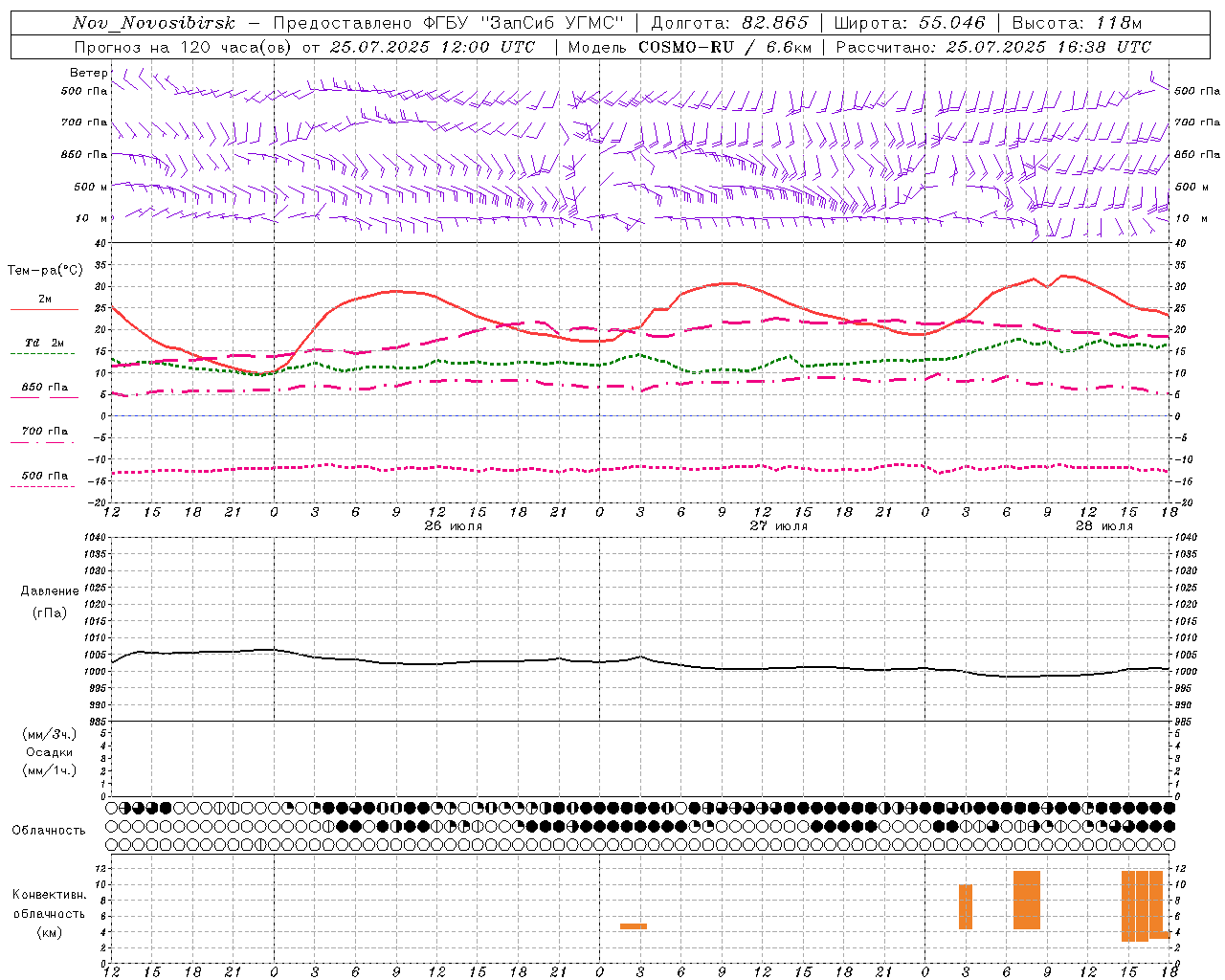Click '700 гПа' entry in temperature legend

[45, 432]
